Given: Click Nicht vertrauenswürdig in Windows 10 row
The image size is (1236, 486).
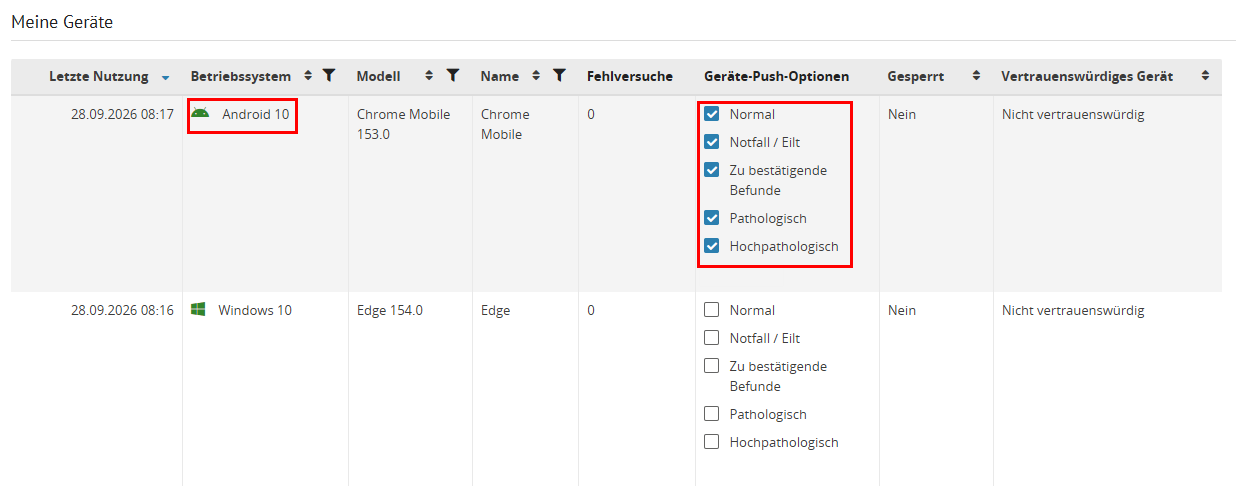Looking at the screenshot, I should [1073, 310].
